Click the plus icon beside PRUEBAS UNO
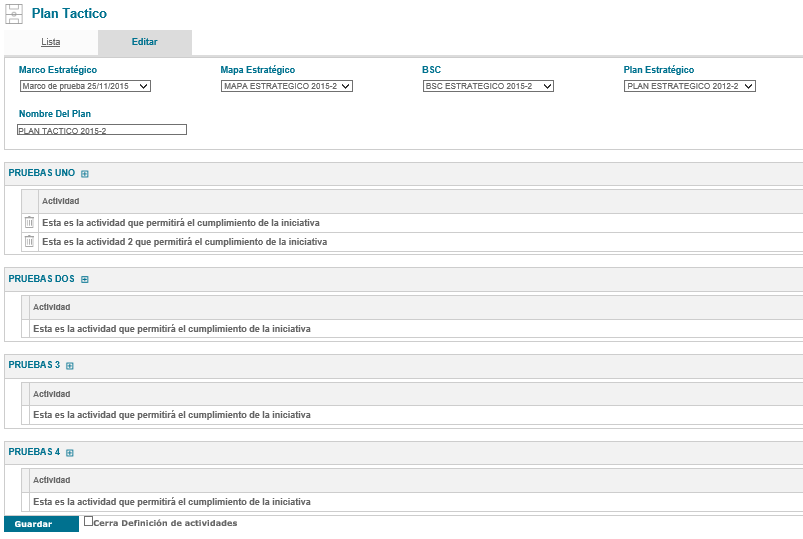The image size is (803, 539). tap(85, 174)
